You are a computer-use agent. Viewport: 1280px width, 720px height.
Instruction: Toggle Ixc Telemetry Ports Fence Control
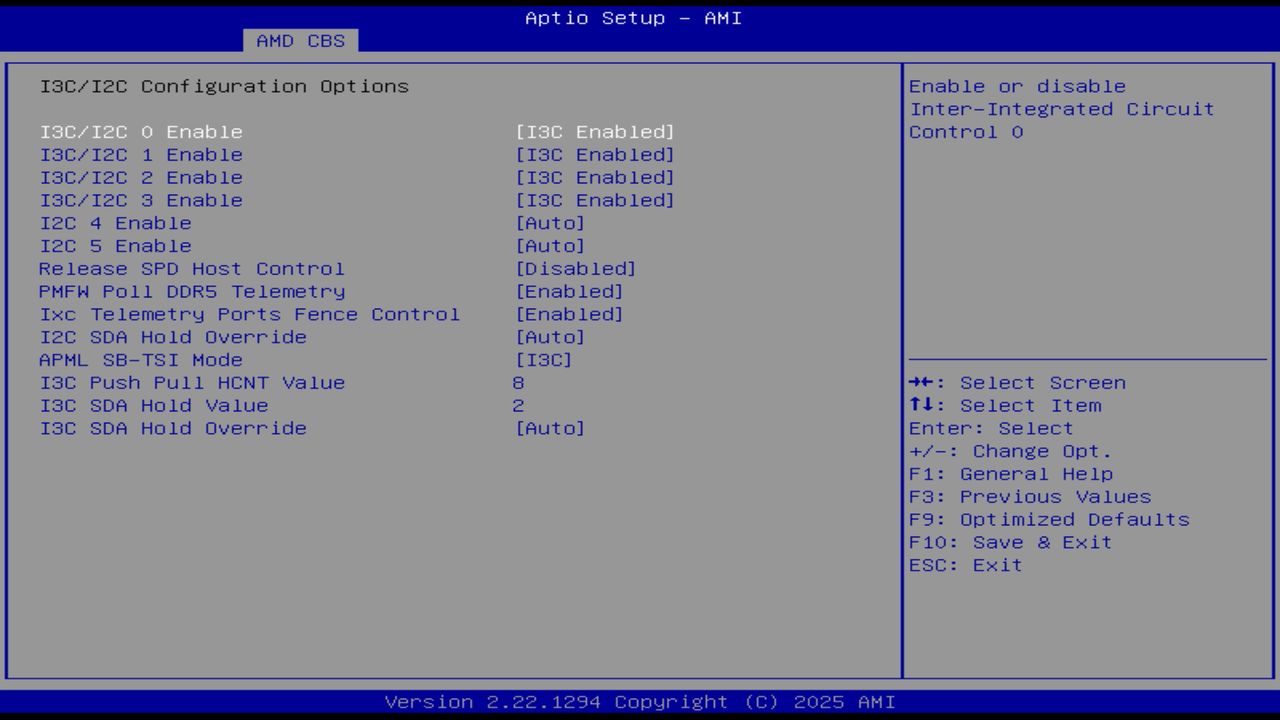point(249,314)
